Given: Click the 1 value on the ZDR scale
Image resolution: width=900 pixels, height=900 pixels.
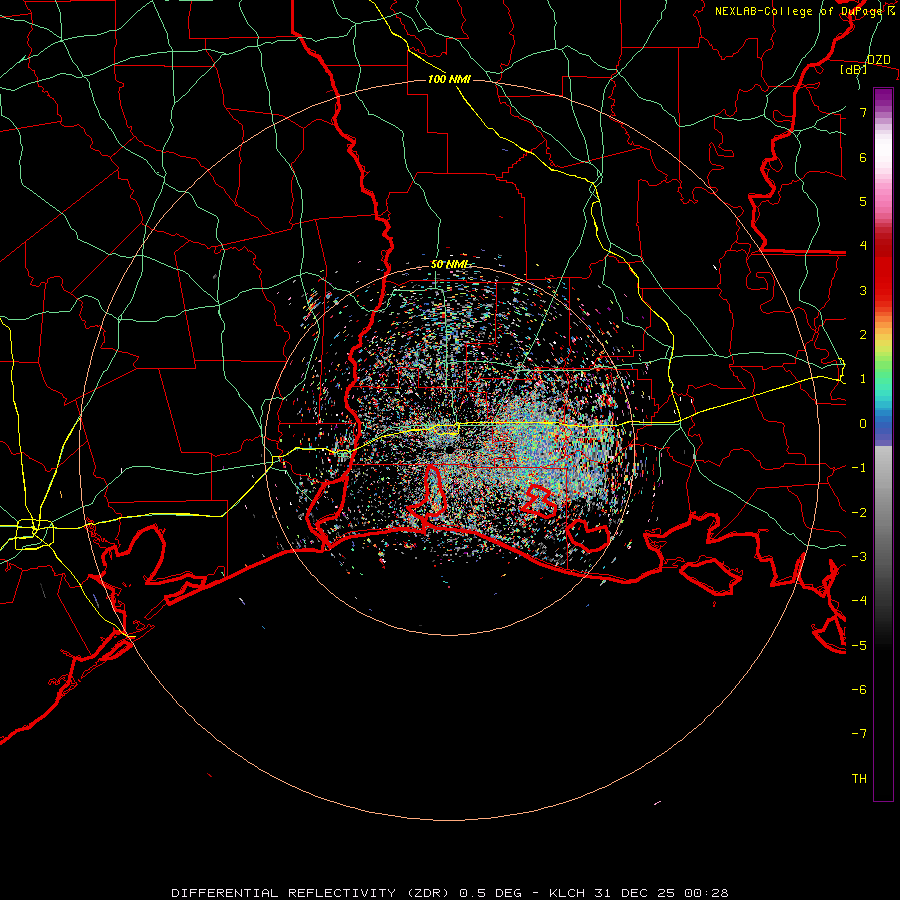Looking at the screenshot, I should [x=863, y=379].
